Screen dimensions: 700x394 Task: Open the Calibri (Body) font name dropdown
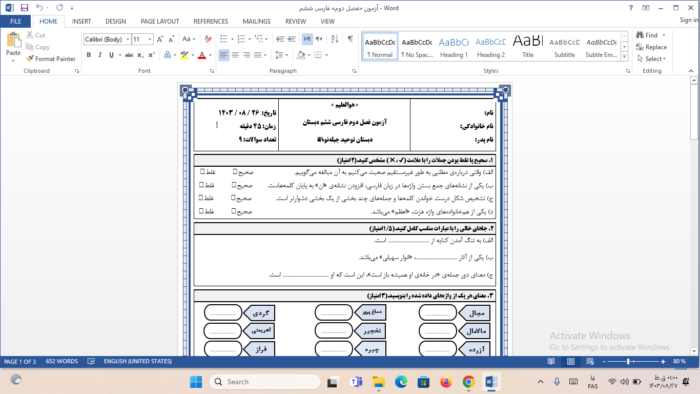(x=128, y=39)
